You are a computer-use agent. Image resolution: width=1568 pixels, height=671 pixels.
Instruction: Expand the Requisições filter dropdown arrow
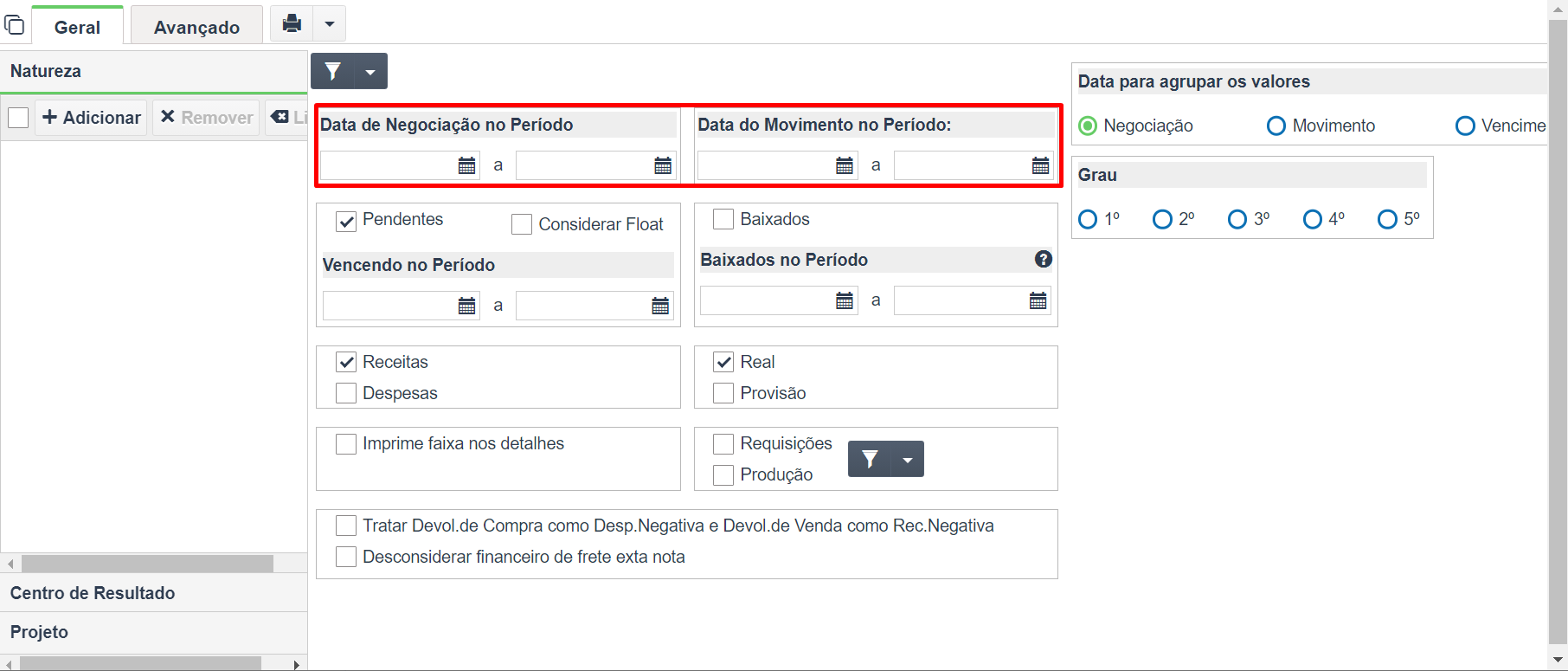click(907, 459)
